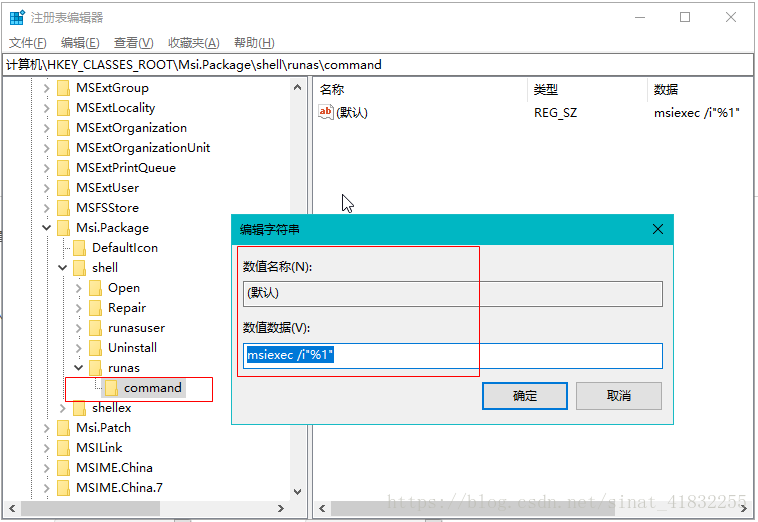This screenshot has width=758, height=522.
Task: Maximize the Registry Editor window
Action: (x=685, y=17)
